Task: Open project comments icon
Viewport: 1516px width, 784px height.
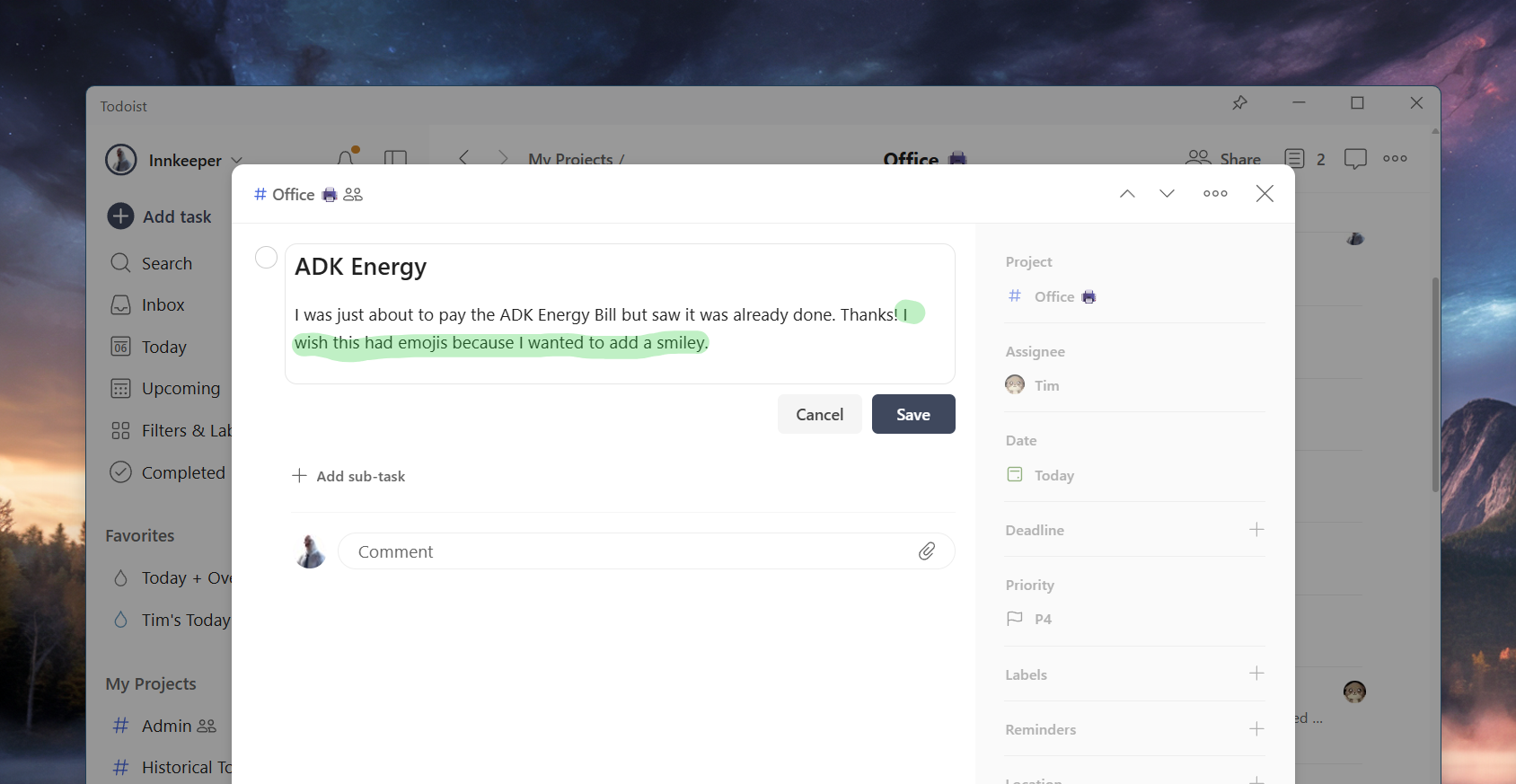Action: [x=1355, y=159]
